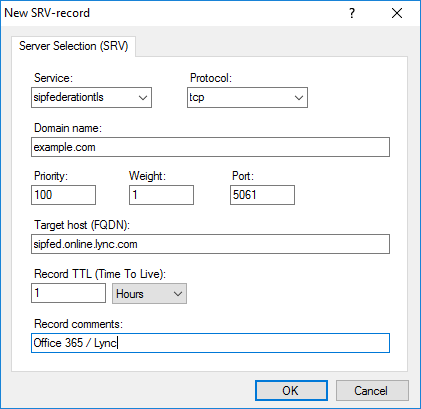Expand the Service dropdown arrow
Image resolution: width=421 pixels, height=409 pixels.
(x=143, y=98)
